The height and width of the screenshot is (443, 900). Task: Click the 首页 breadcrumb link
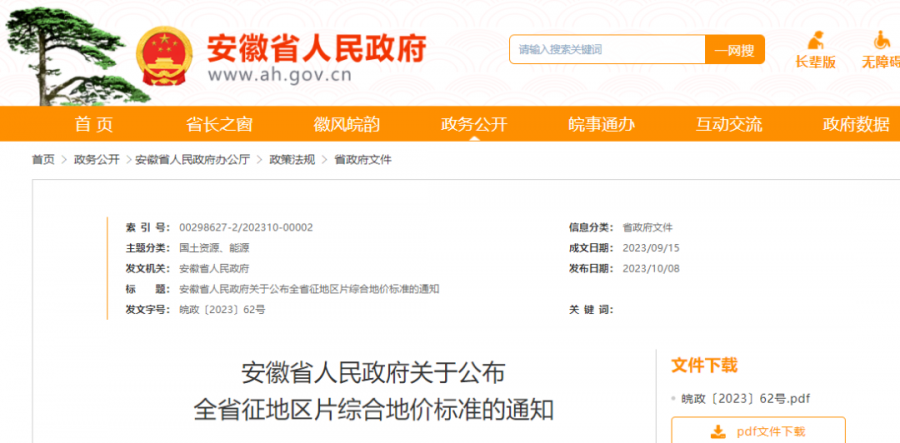point(43,160)
